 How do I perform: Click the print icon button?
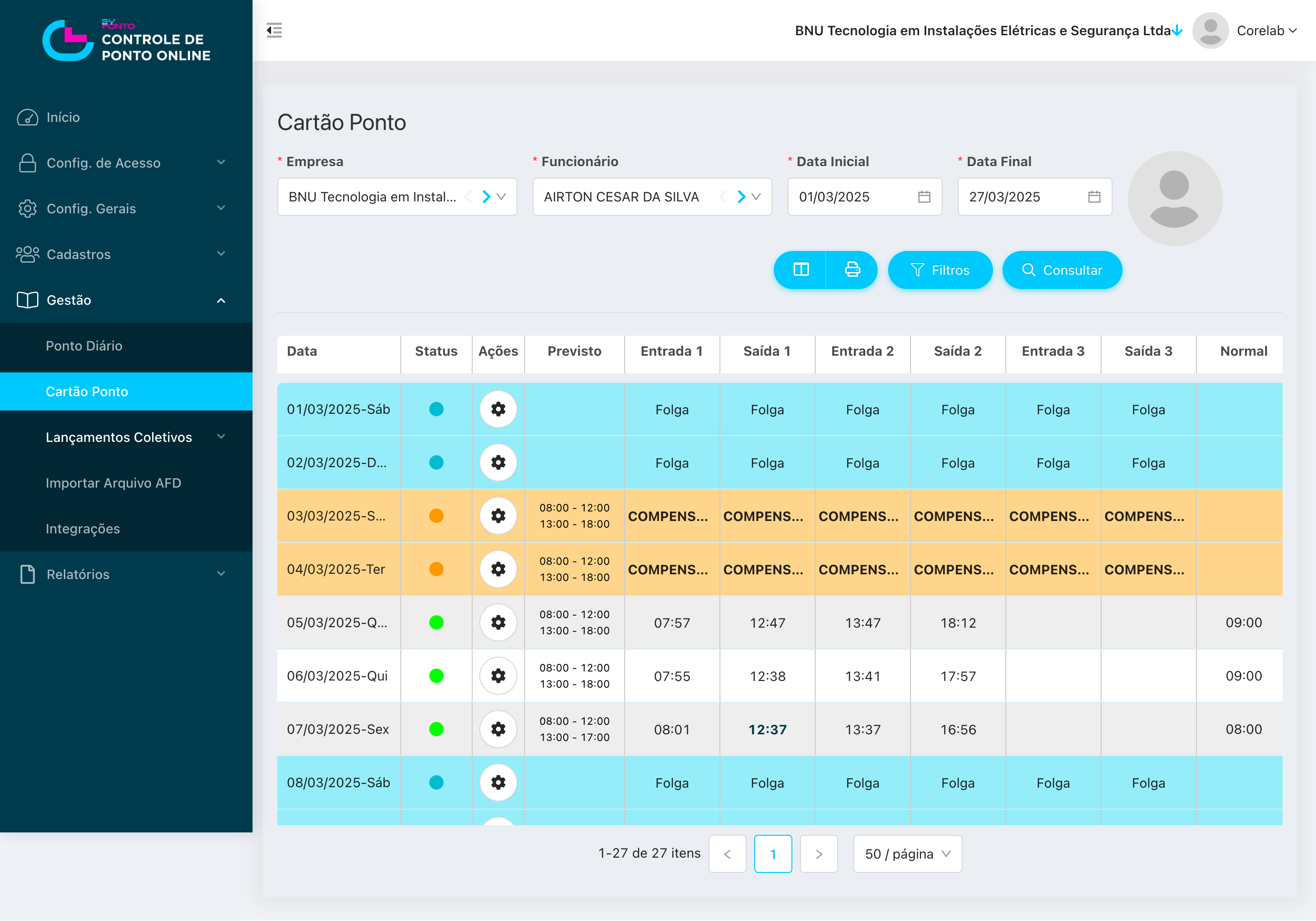pyautogui.click(x=852, y=270)
